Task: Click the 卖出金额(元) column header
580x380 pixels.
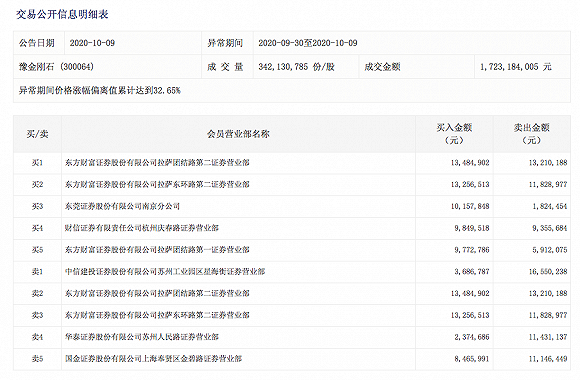Action: click(532, 134)
